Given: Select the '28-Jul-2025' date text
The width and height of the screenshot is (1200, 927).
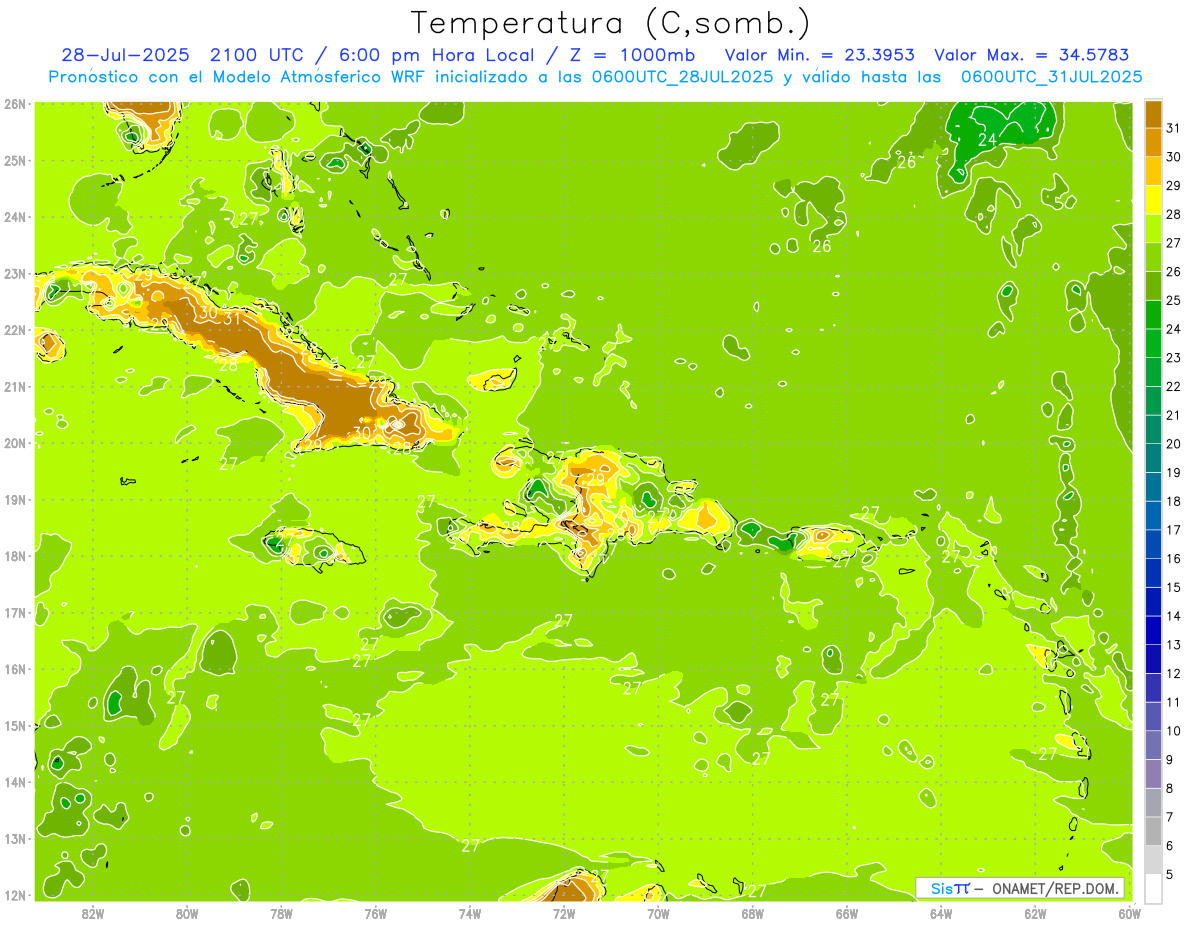Looking at the screenshot, I should (x=125, y=55).
